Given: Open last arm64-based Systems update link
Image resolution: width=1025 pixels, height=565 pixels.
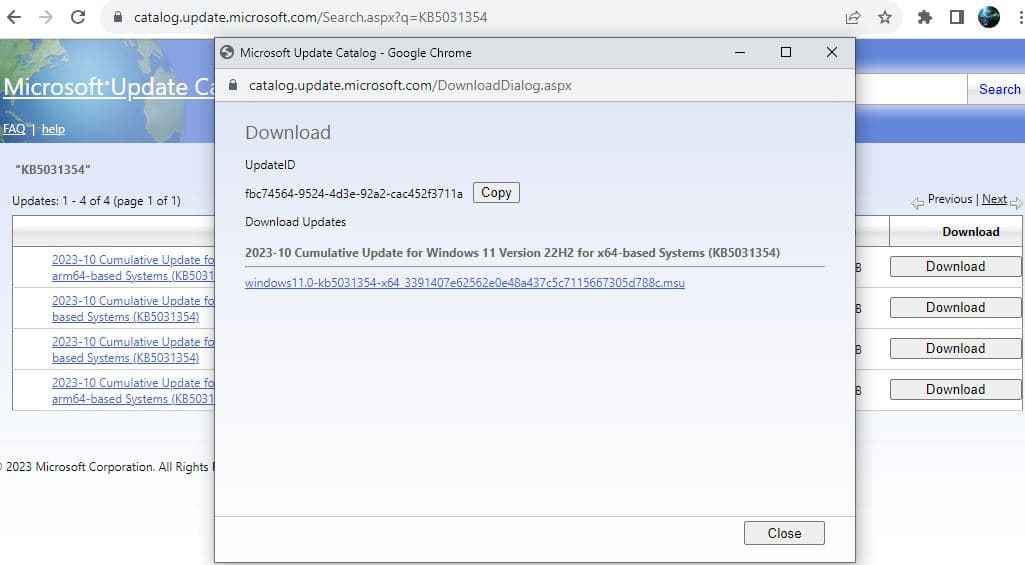Looking at the screenshot, I should click(x=133, y=391).
